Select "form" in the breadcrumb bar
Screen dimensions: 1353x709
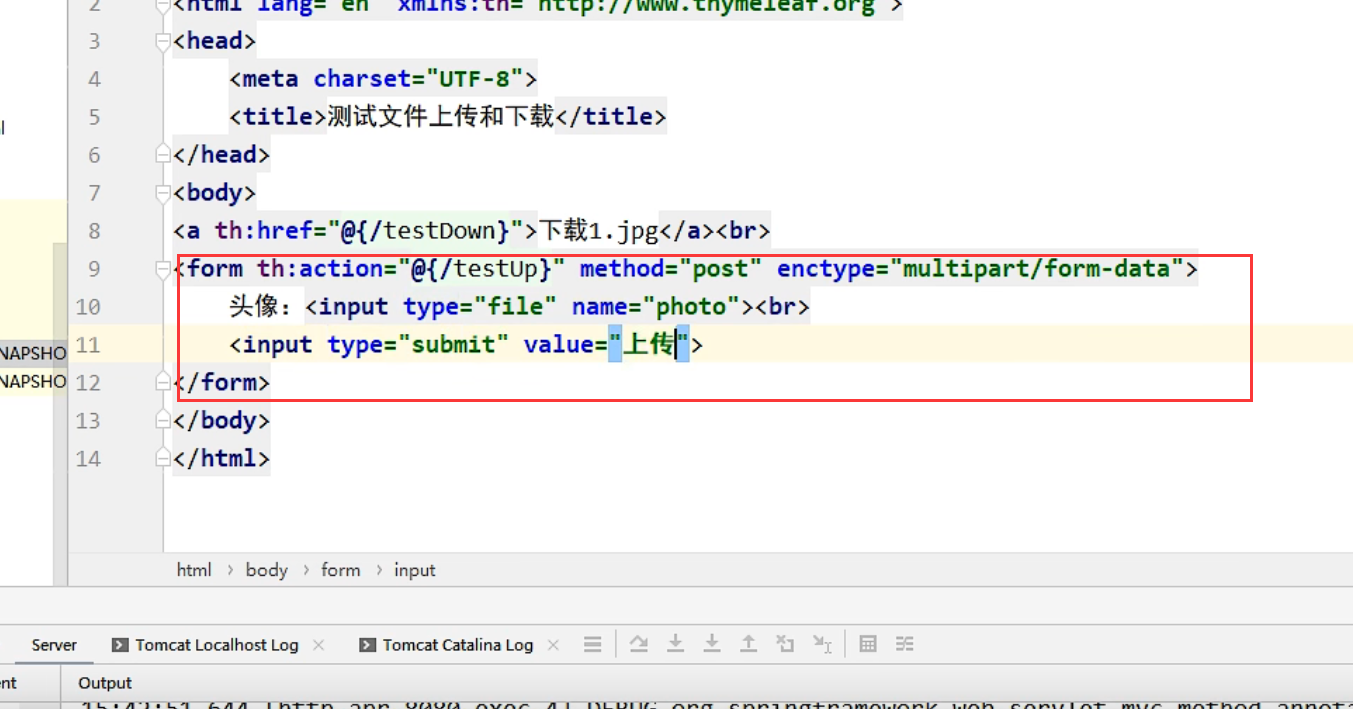pos(340,569)
